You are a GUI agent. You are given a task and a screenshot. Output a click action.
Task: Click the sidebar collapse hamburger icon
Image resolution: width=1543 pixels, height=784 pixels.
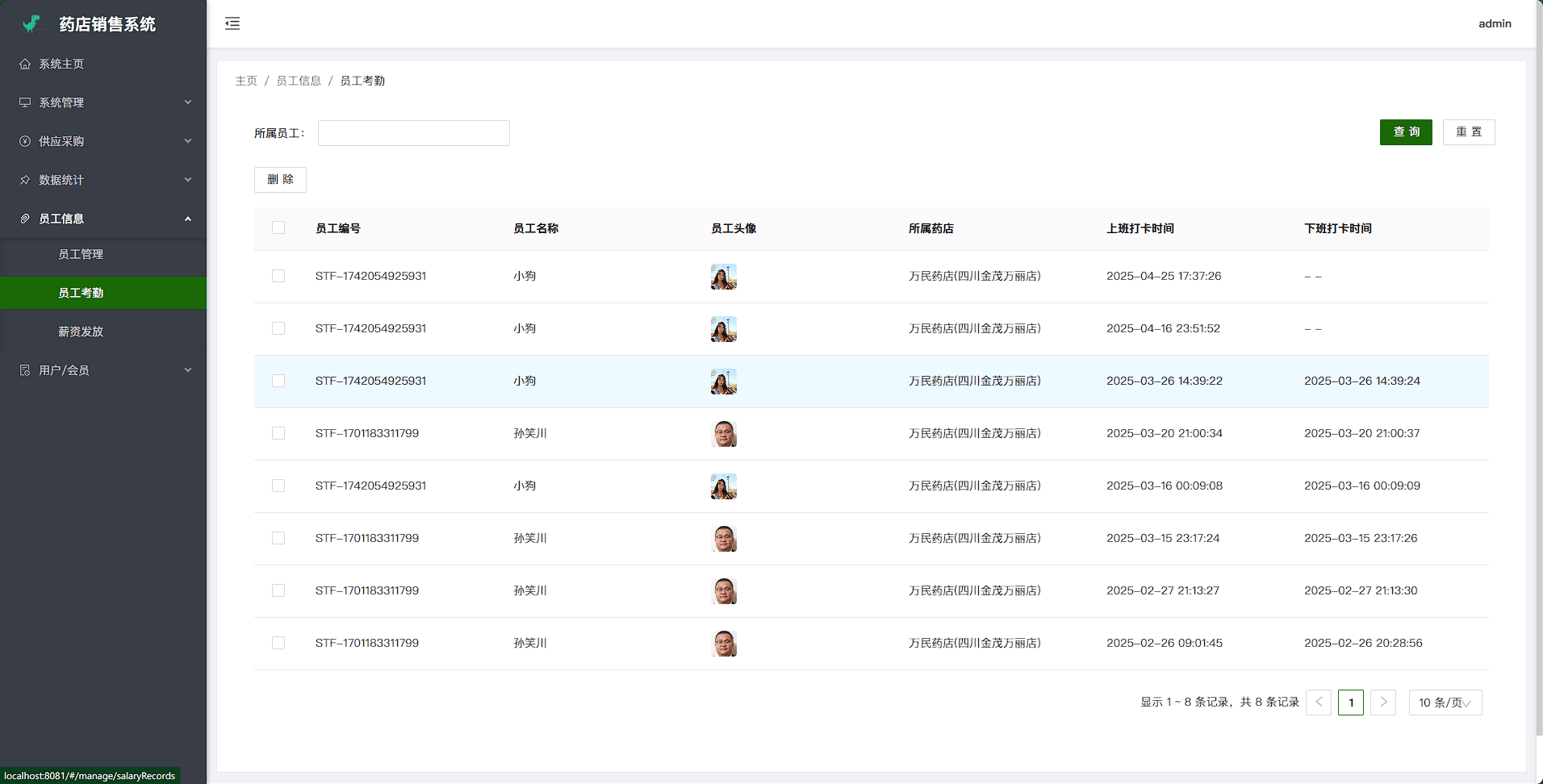click(x=232, y=23)
